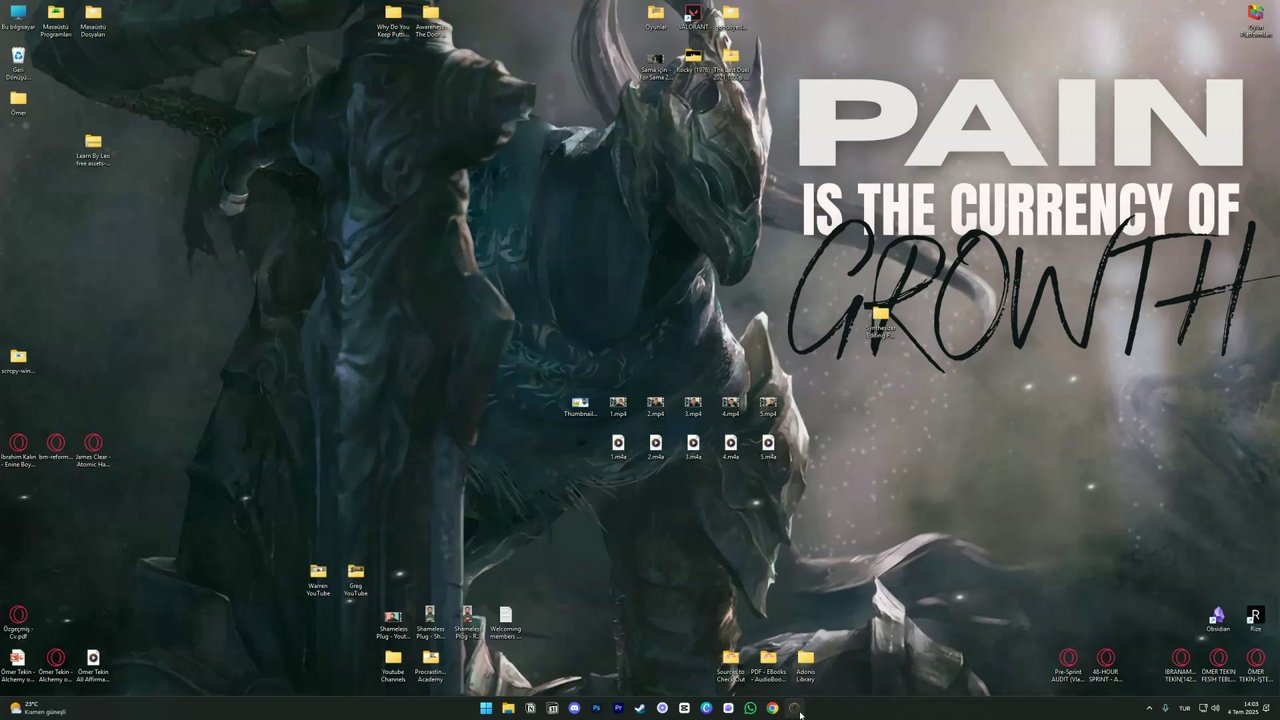Open Google Chrome from taskbar

tap(772, 708)
